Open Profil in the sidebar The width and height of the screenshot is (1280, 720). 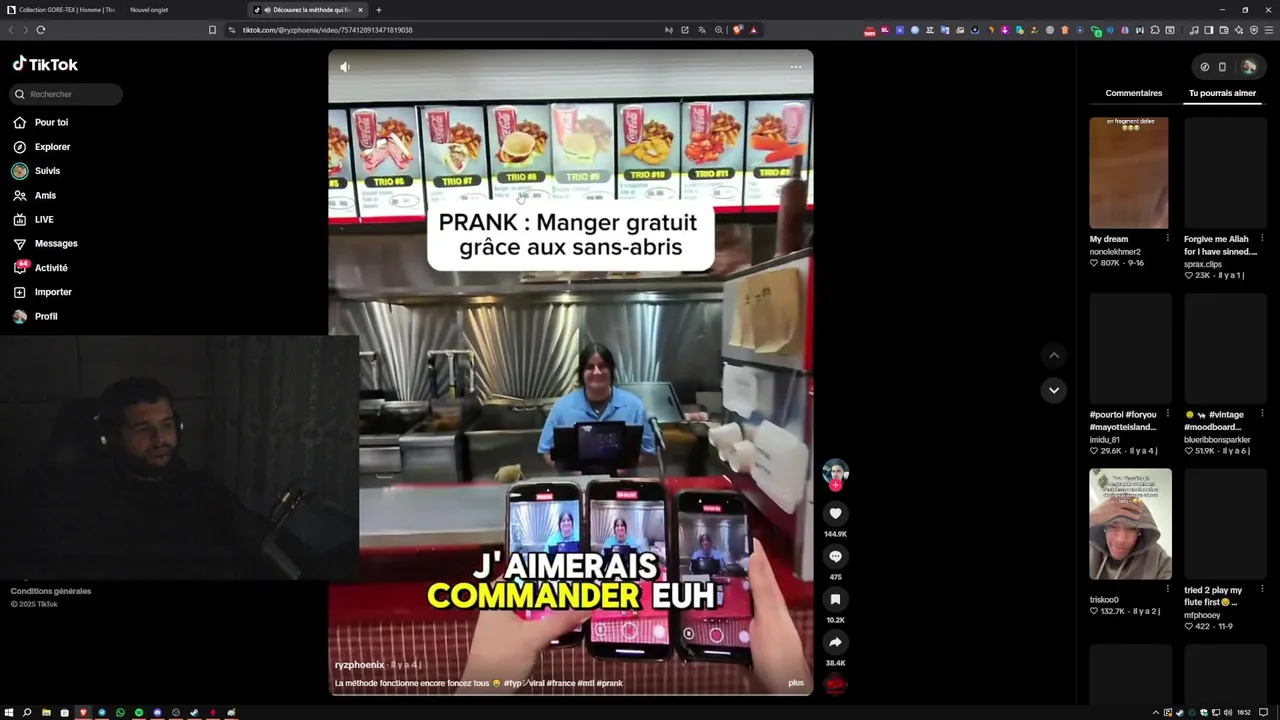pos(36,316)
